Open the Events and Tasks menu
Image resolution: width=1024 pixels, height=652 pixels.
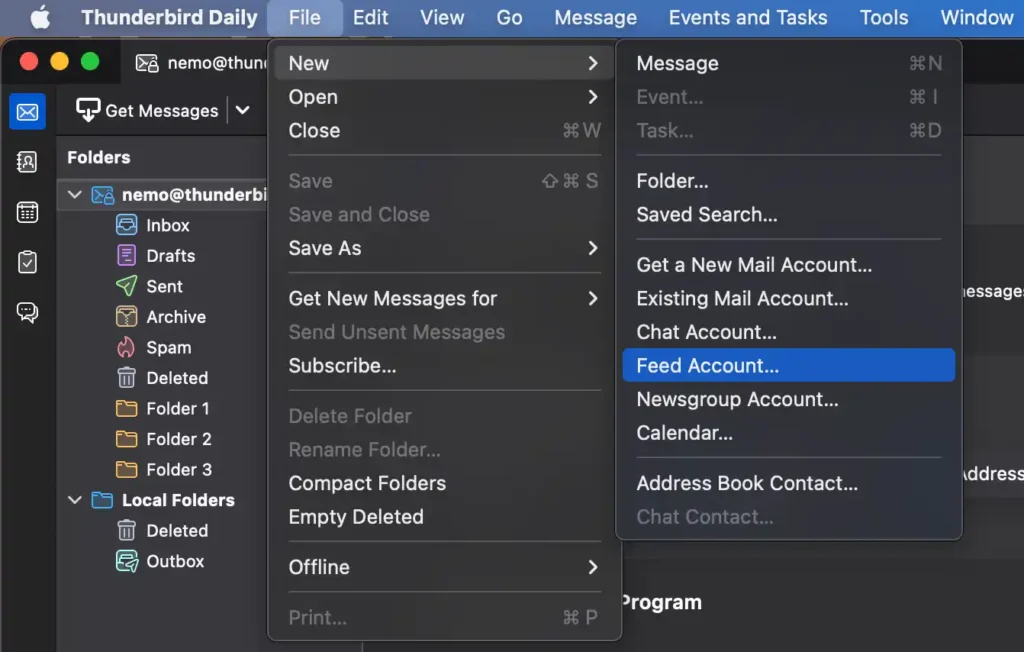tap(748, 18)
